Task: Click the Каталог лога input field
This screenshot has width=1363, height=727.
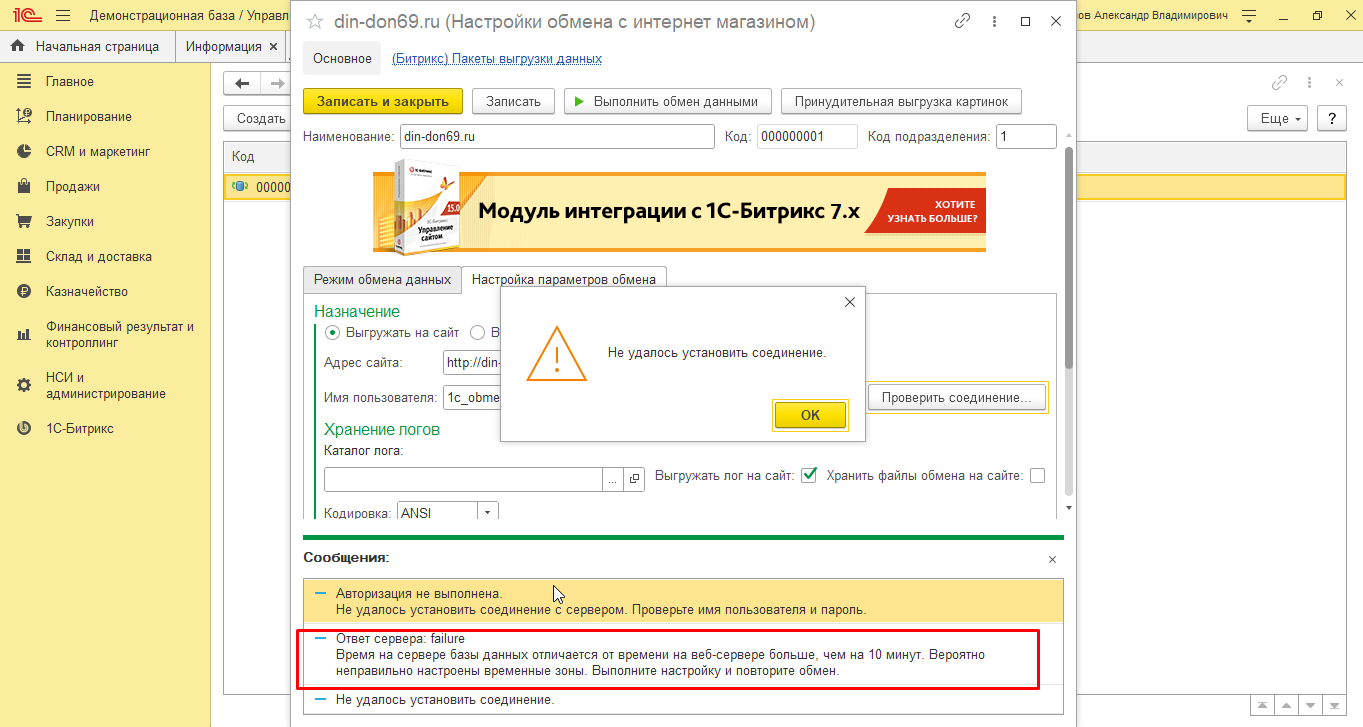Action: click(x=463, y=479)
